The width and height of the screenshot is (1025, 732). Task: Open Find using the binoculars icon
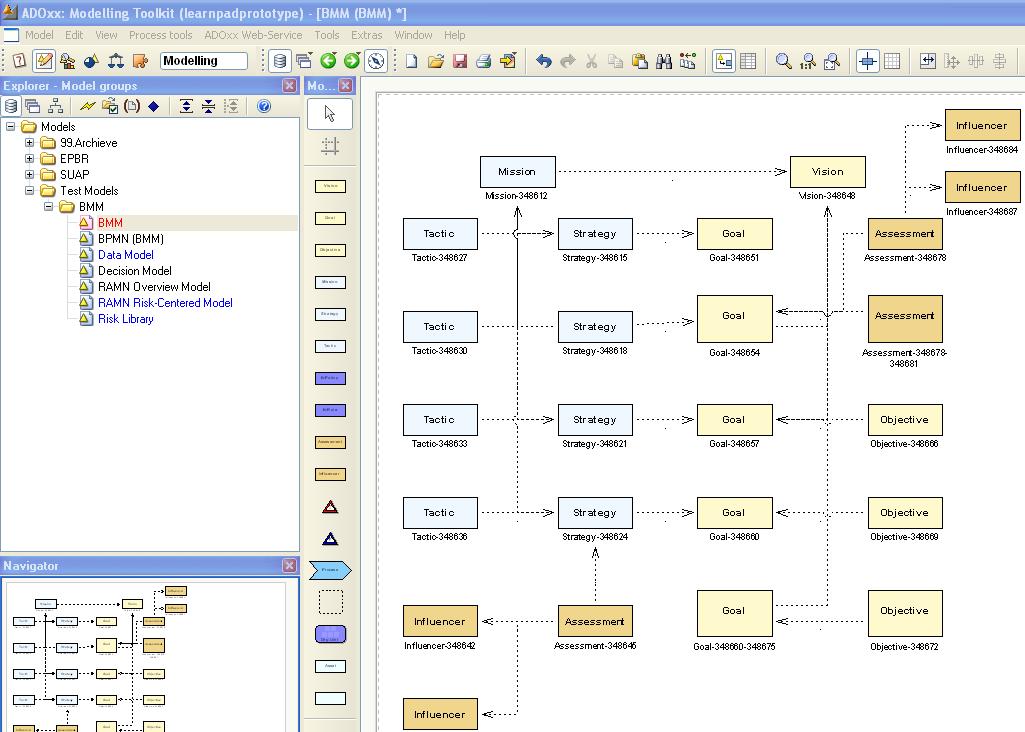click(x=664, y=61)
